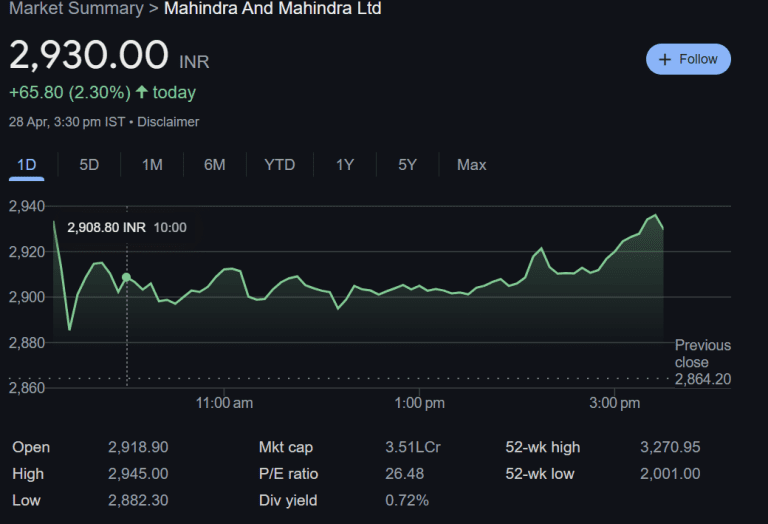The height and width of the screenshot is (524, 768).
Task: Switch to the 1M tab
Action: pos(152,165)
